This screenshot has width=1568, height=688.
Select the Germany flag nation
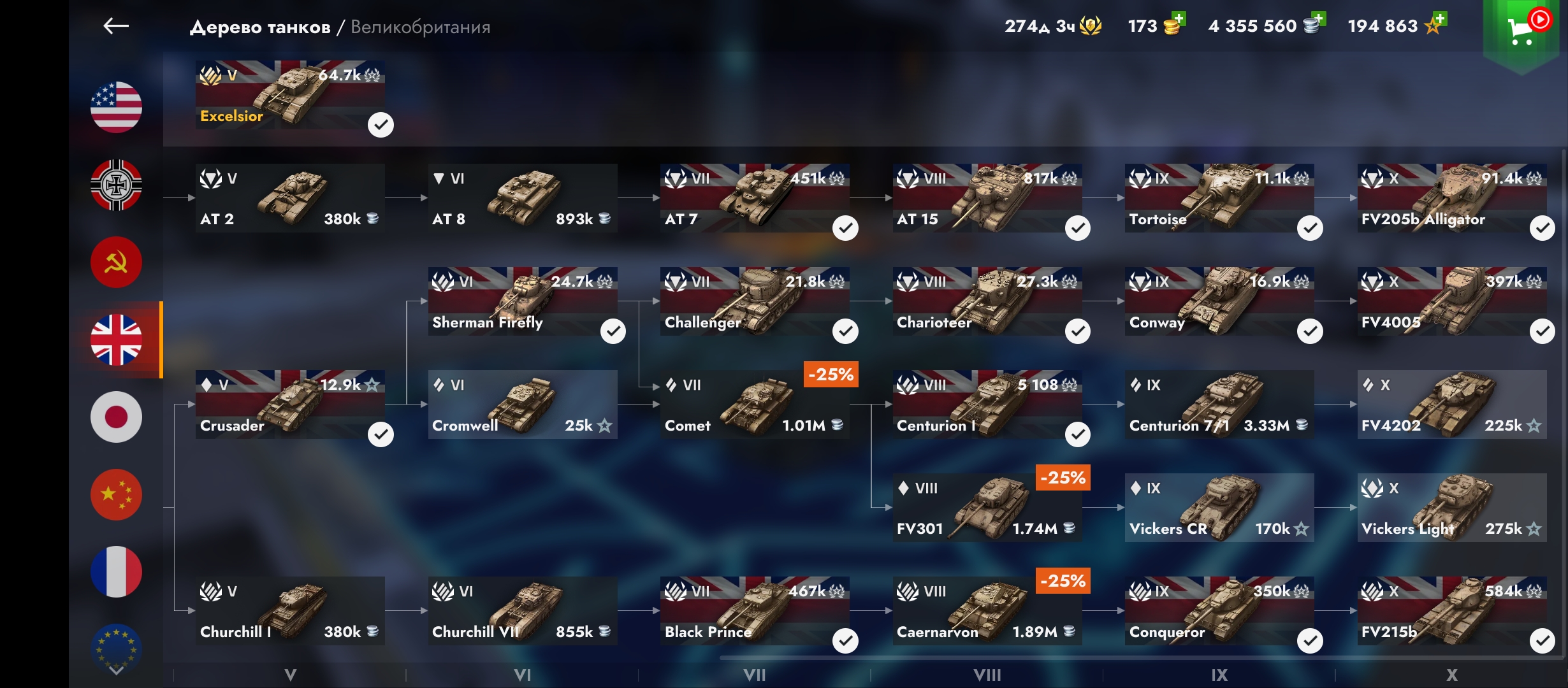116,185
